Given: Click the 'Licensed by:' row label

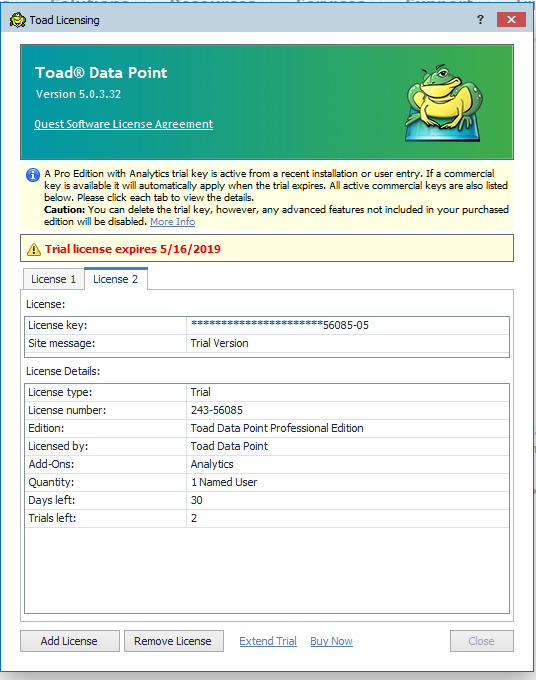Looking at the screenshot, I should point(58,446).
